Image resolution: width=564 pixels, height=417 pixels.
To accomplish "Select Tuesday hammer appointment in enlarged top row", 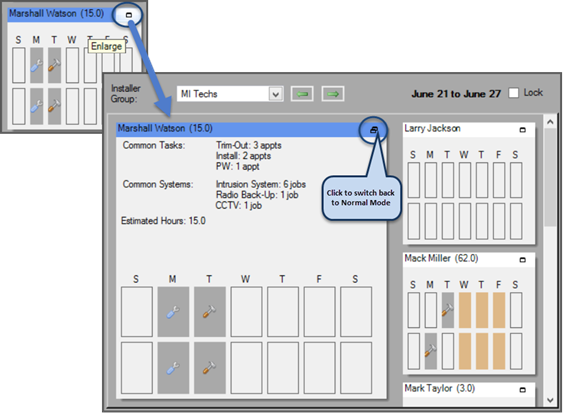I will coord(210,312).
